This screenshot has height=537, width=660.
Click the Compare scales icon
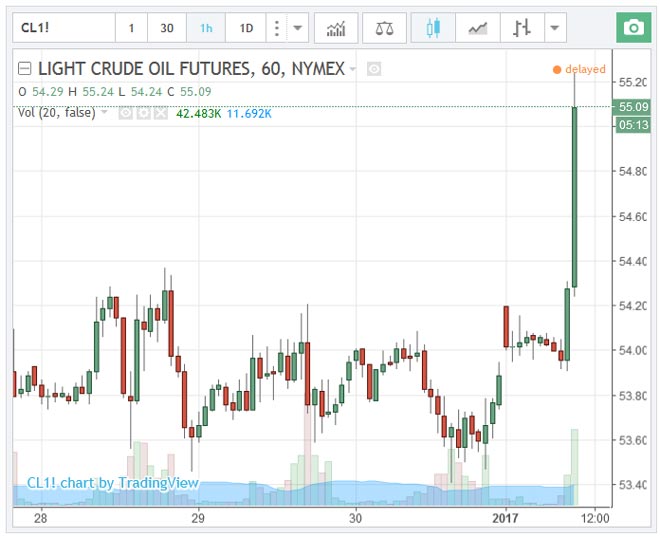384,28
